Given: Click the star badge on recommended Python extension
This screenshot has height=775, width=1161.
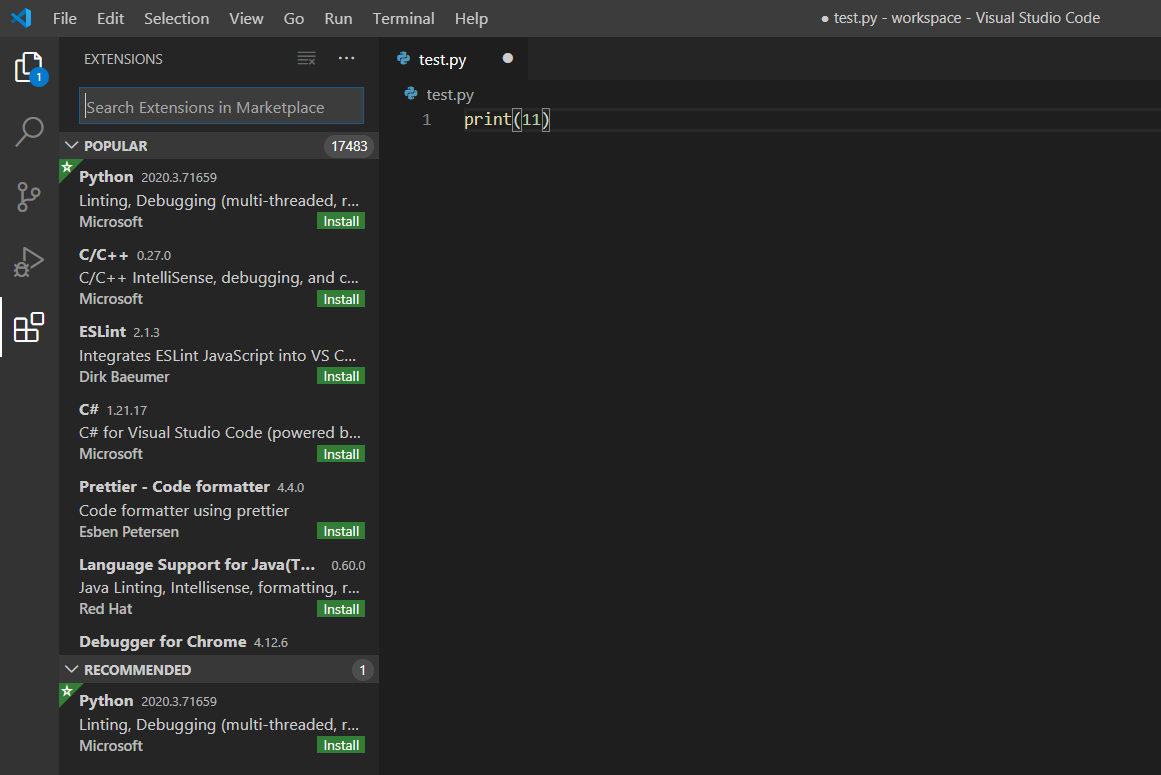Looking at the screenshot, I should pyautogui.click(x=67, y=691).
